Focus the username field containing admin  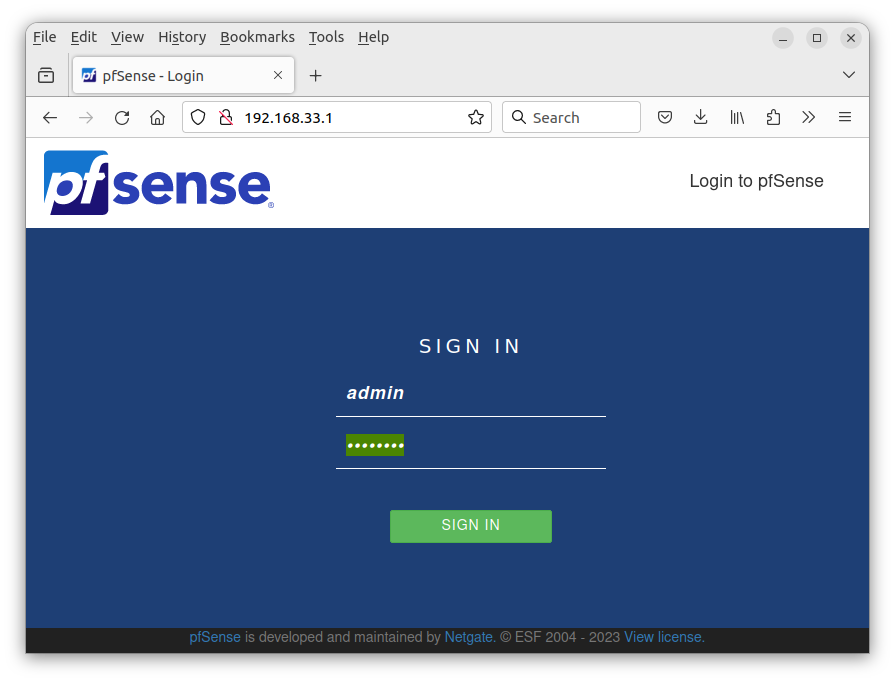[470, 393]
